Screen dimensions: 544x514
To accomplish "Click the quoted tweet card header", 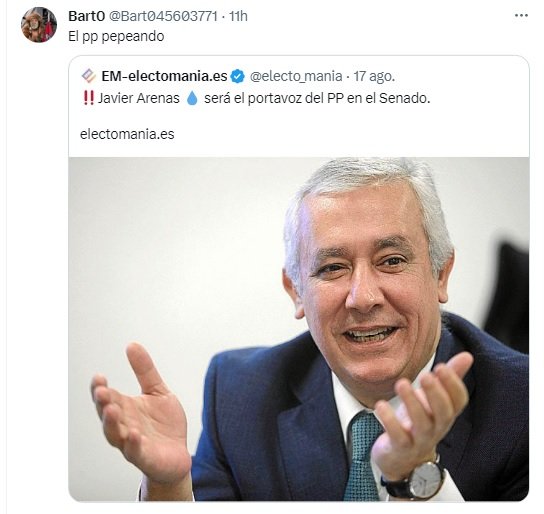I will point(238,76).
